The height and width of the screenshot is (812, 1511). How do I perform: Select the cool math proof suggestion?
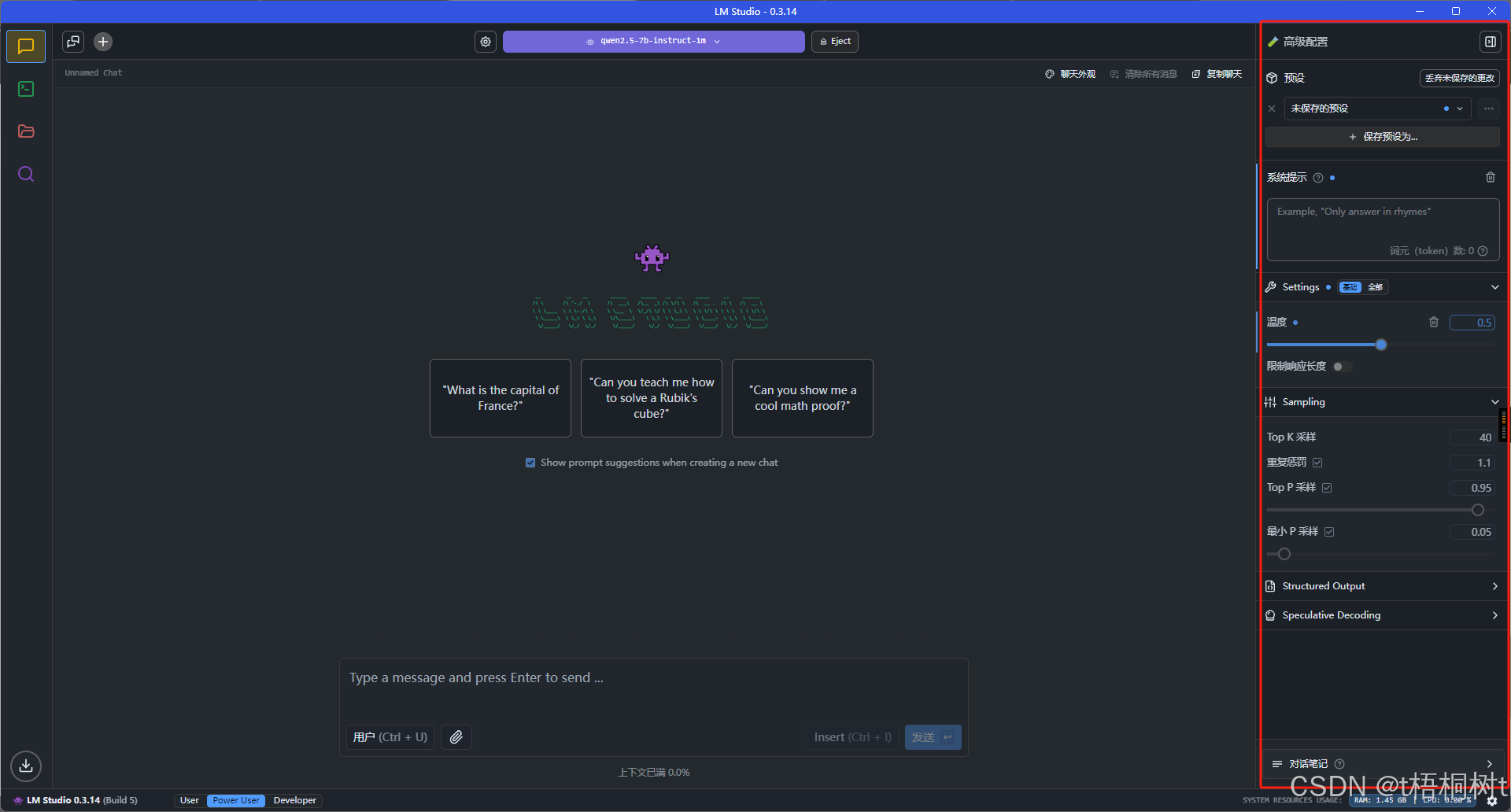point(803,398)
